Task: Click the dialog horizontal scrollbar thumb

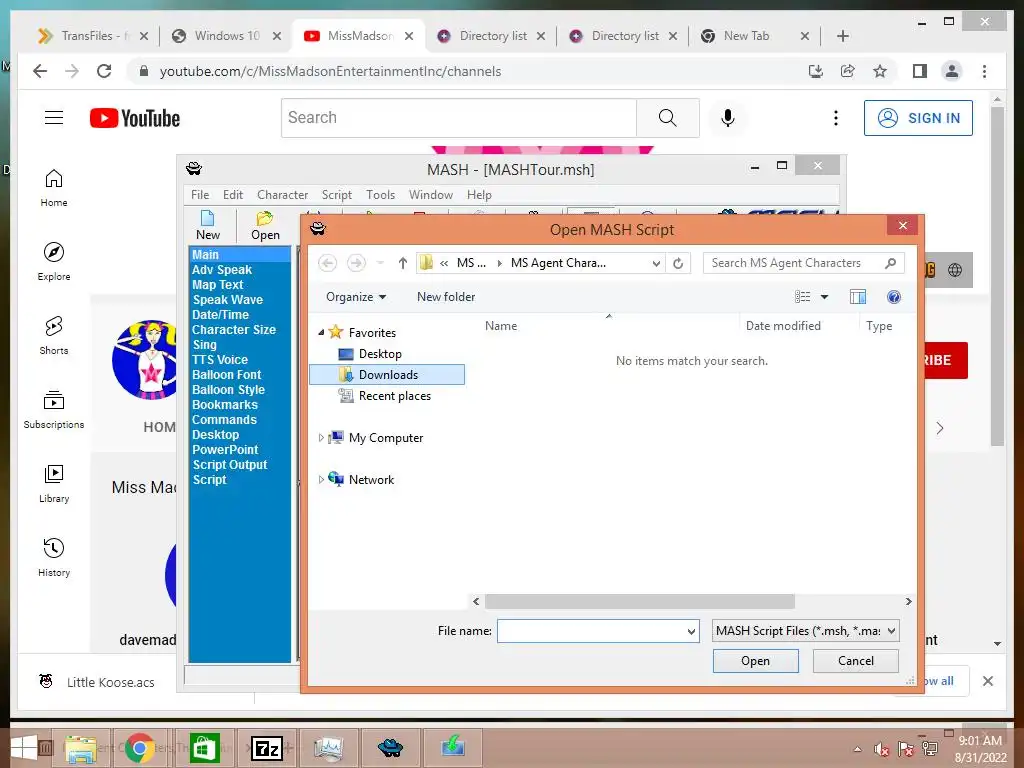Action: pyautogui.click(x=640, y=601)
